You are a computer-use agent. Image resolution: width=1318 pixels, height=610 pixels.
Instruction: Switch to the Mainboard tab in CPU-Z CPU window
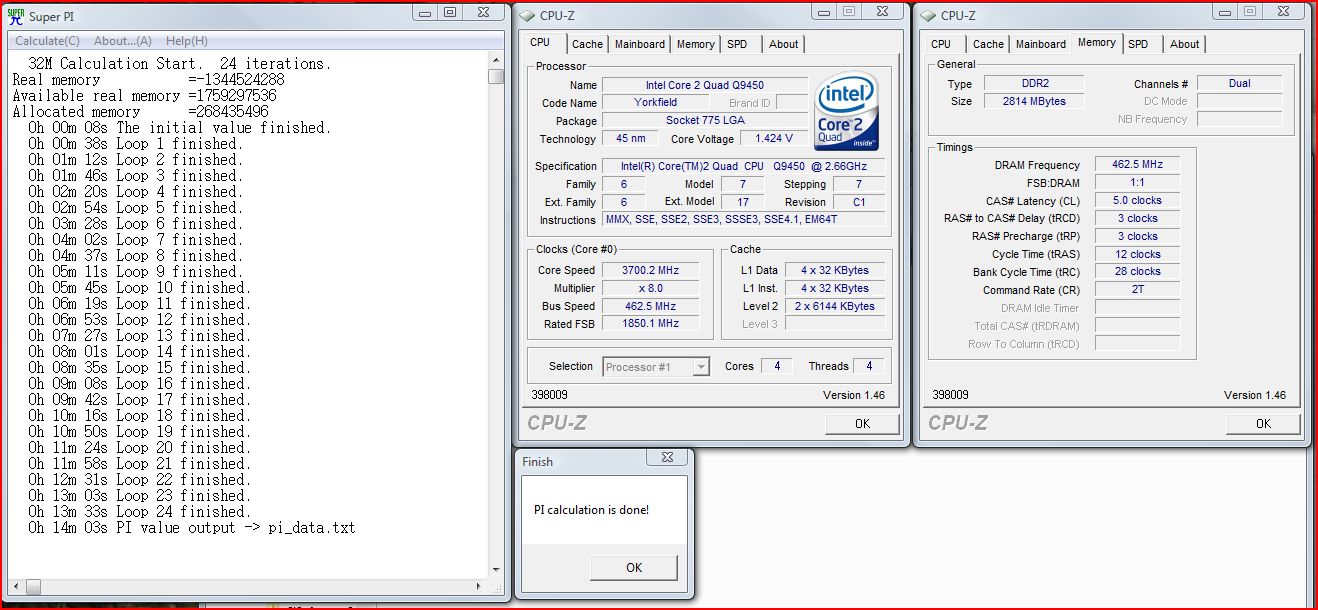[x=640, y=44]
